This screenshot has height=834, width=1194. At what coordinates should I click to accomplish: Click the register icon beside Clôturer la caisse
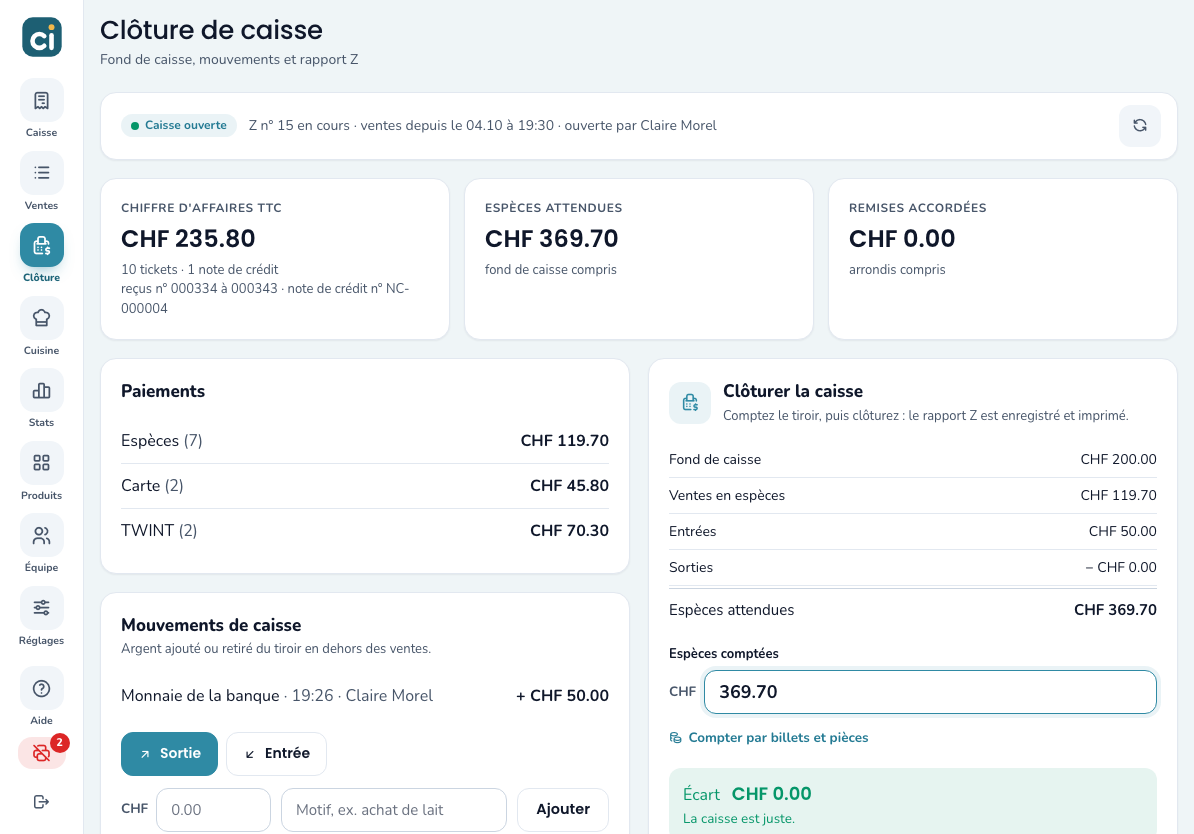coord(690,402)
